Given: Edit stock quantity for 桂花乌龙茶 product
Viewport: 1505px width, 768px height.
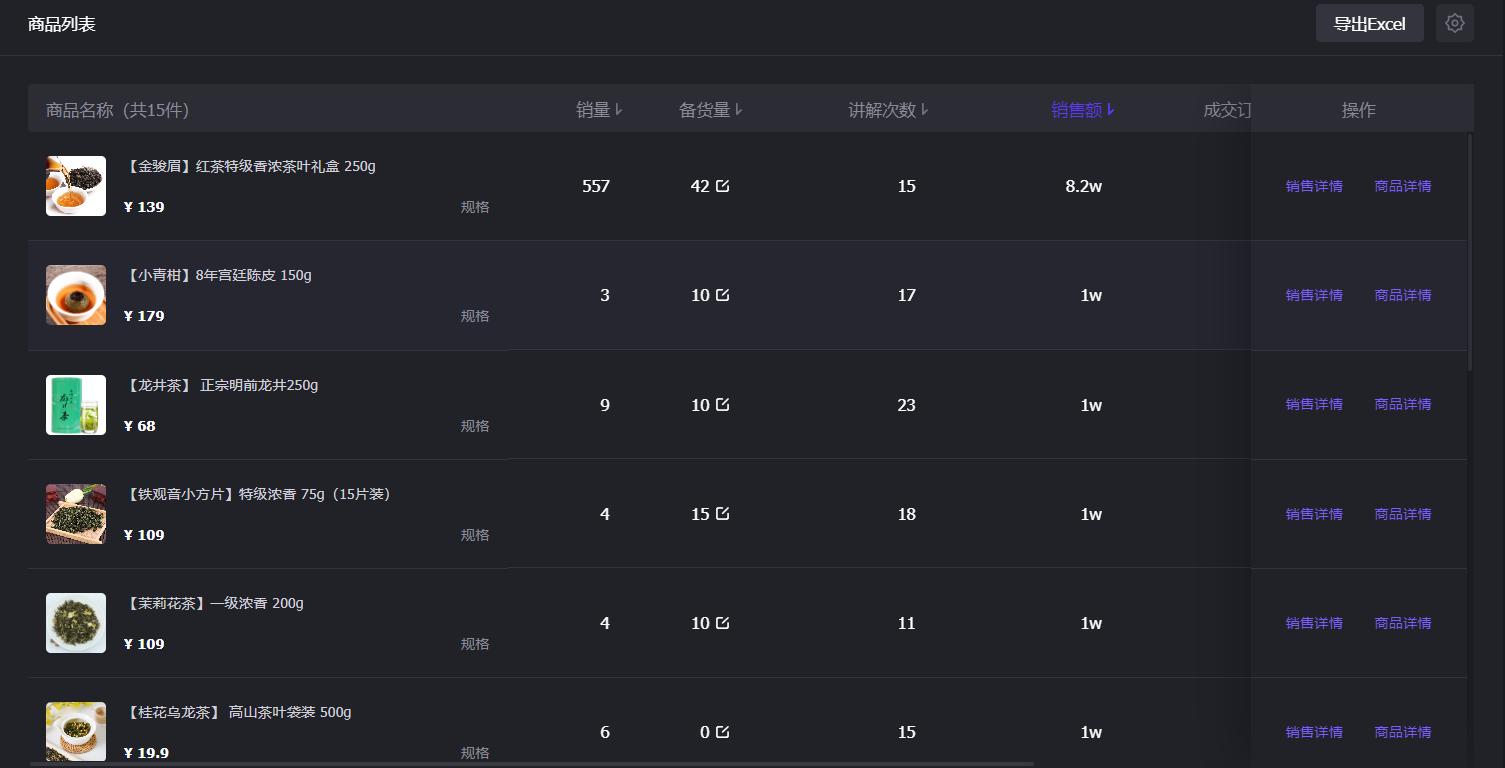Looking at the screenshot, I should click(x=723, y=732).
